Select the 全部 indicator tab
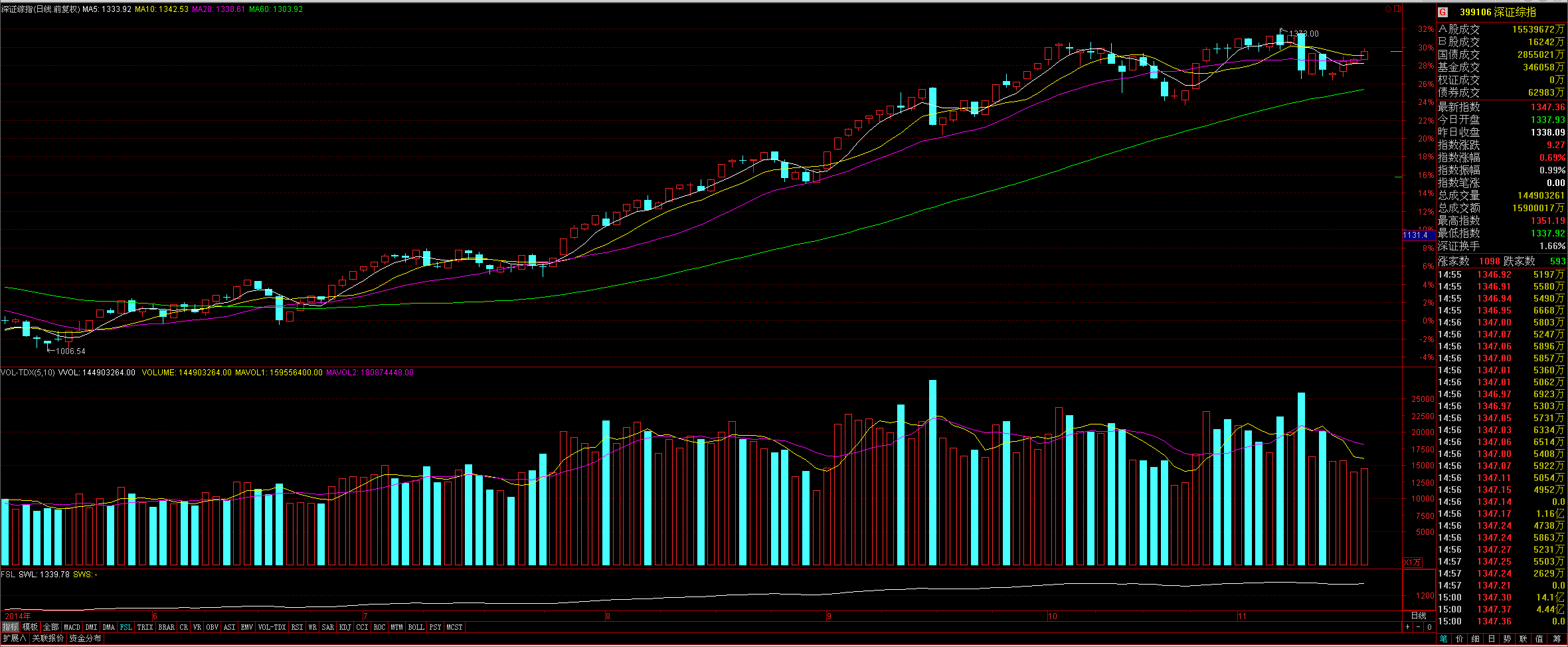 point(51,627)
